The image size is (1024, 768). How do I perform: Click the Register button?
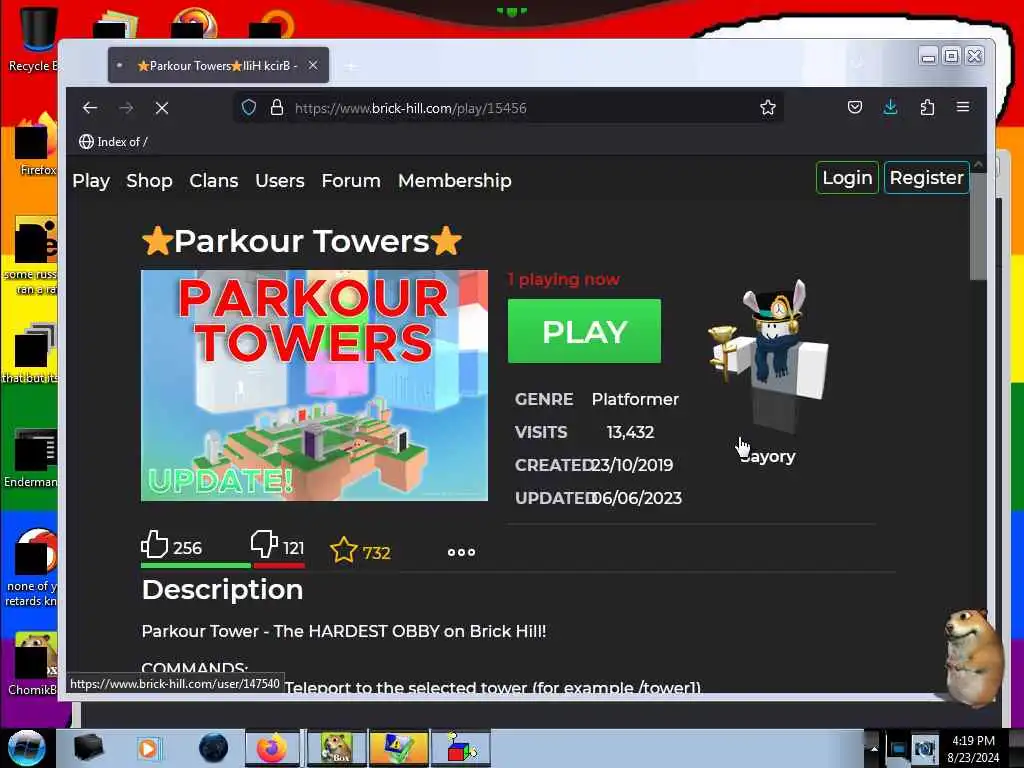[x=926, y=178]
